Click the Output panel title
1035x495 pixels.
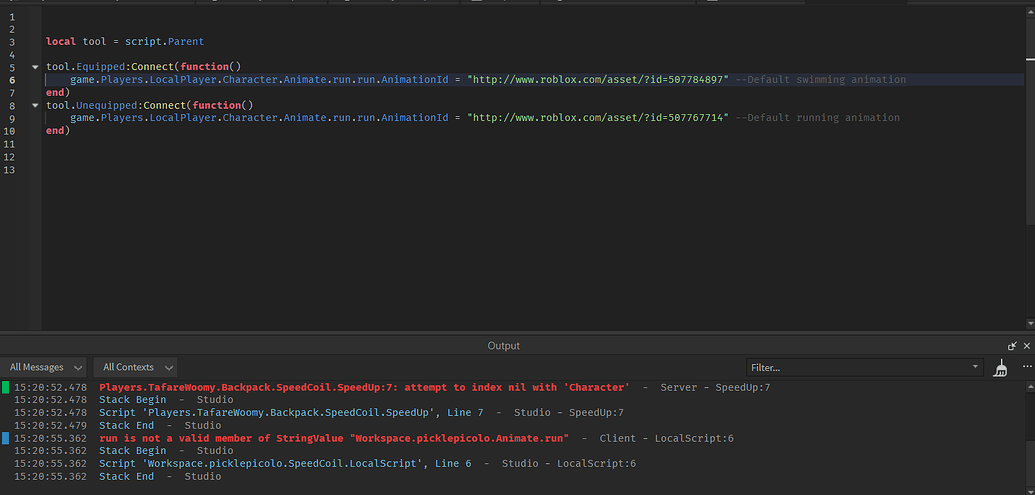click(504, 346)
